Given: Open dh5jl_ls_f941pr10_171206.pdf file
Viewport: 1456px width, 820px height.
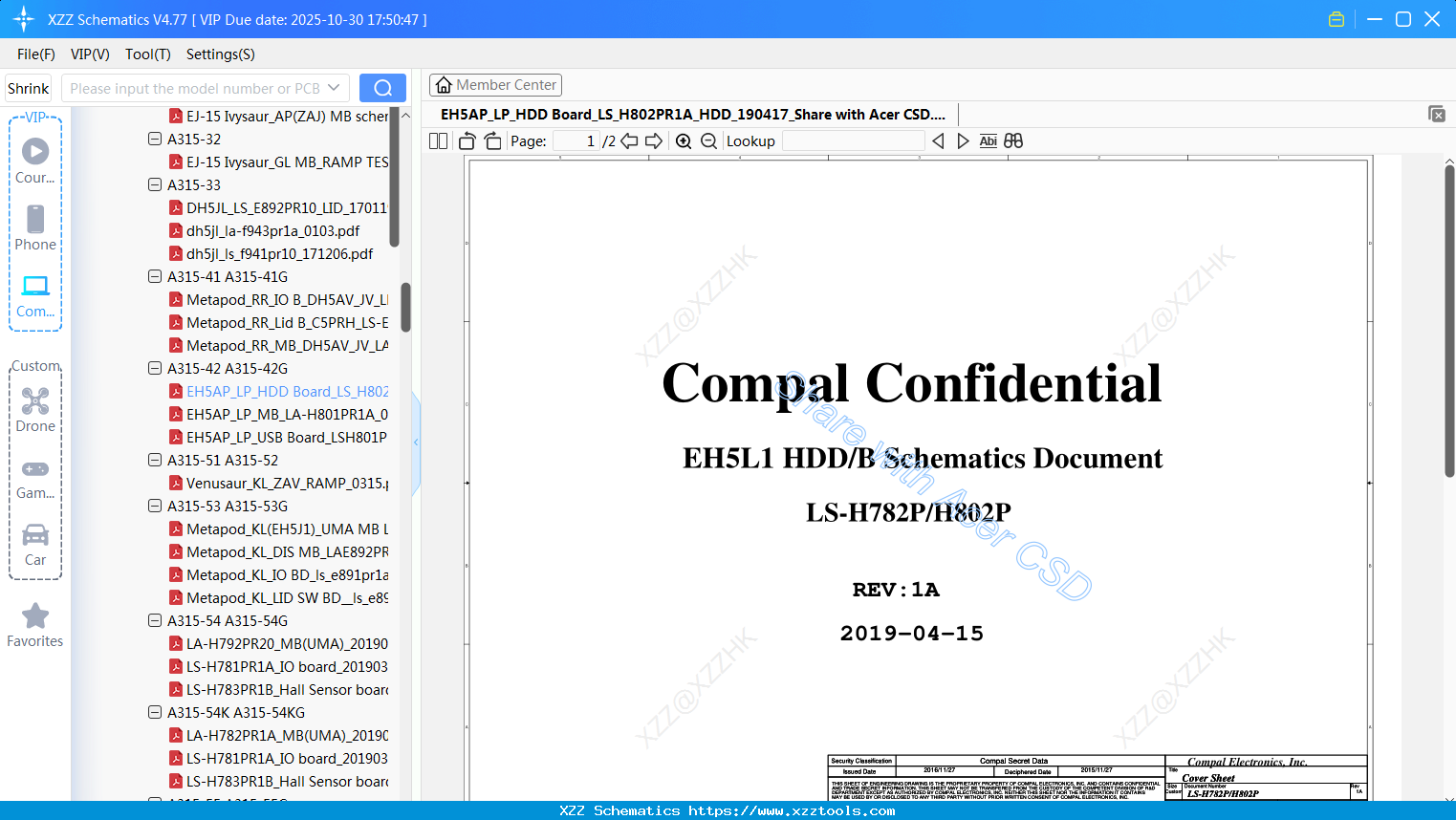Looking at the screenshot, I should point(279,253).
